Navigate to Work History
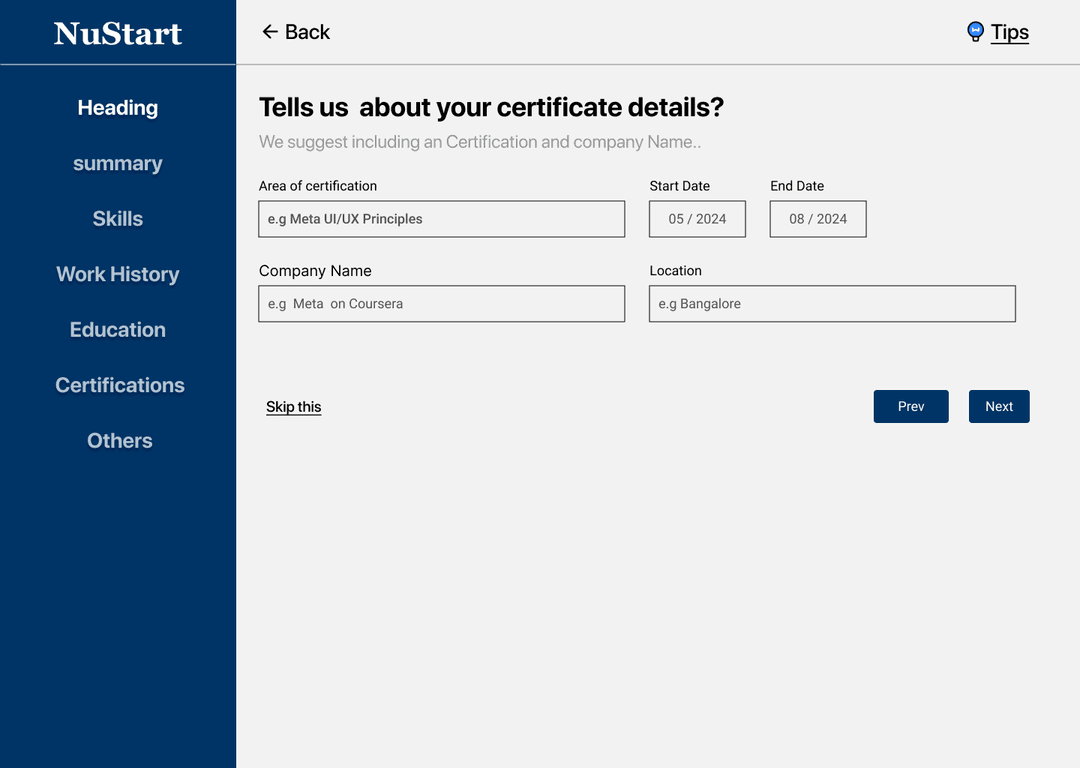Viewport: 1080px width, 768px height. (x=118, y=274)
